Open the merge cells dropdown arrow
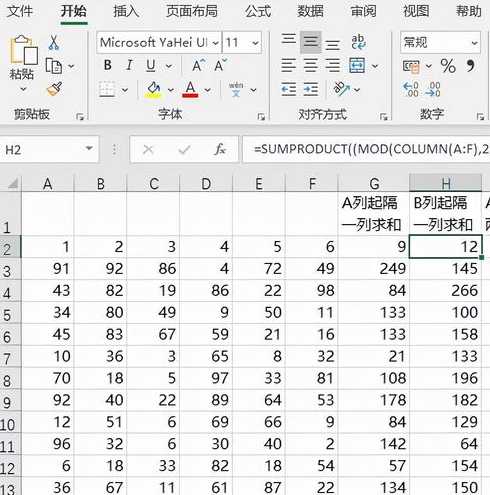The height and width of the screenshot is (495, 490). 375,66
